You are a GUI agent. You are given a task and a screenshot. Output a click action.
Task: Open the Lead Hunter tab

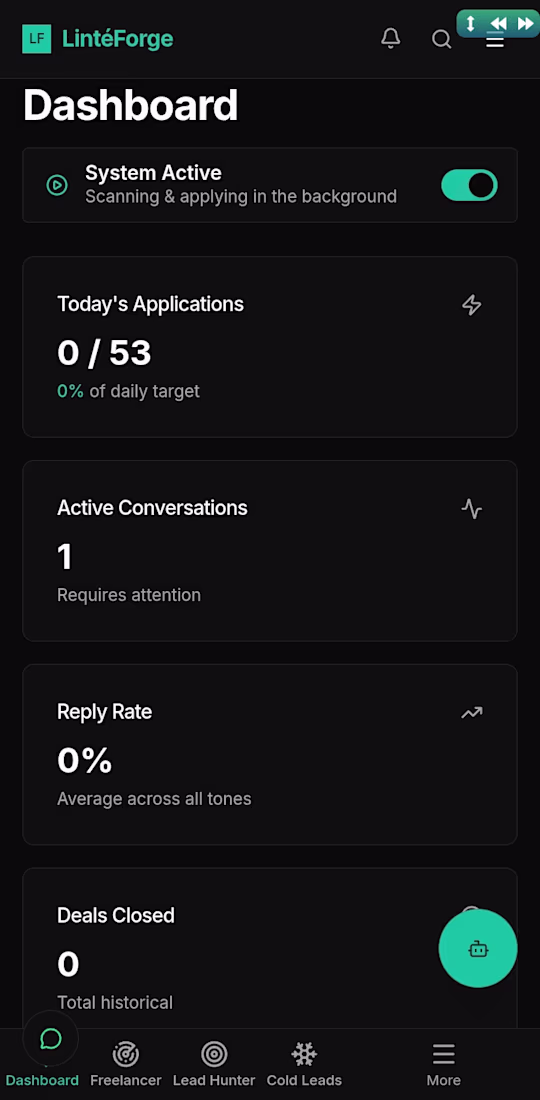click(x=214, y=1065)
